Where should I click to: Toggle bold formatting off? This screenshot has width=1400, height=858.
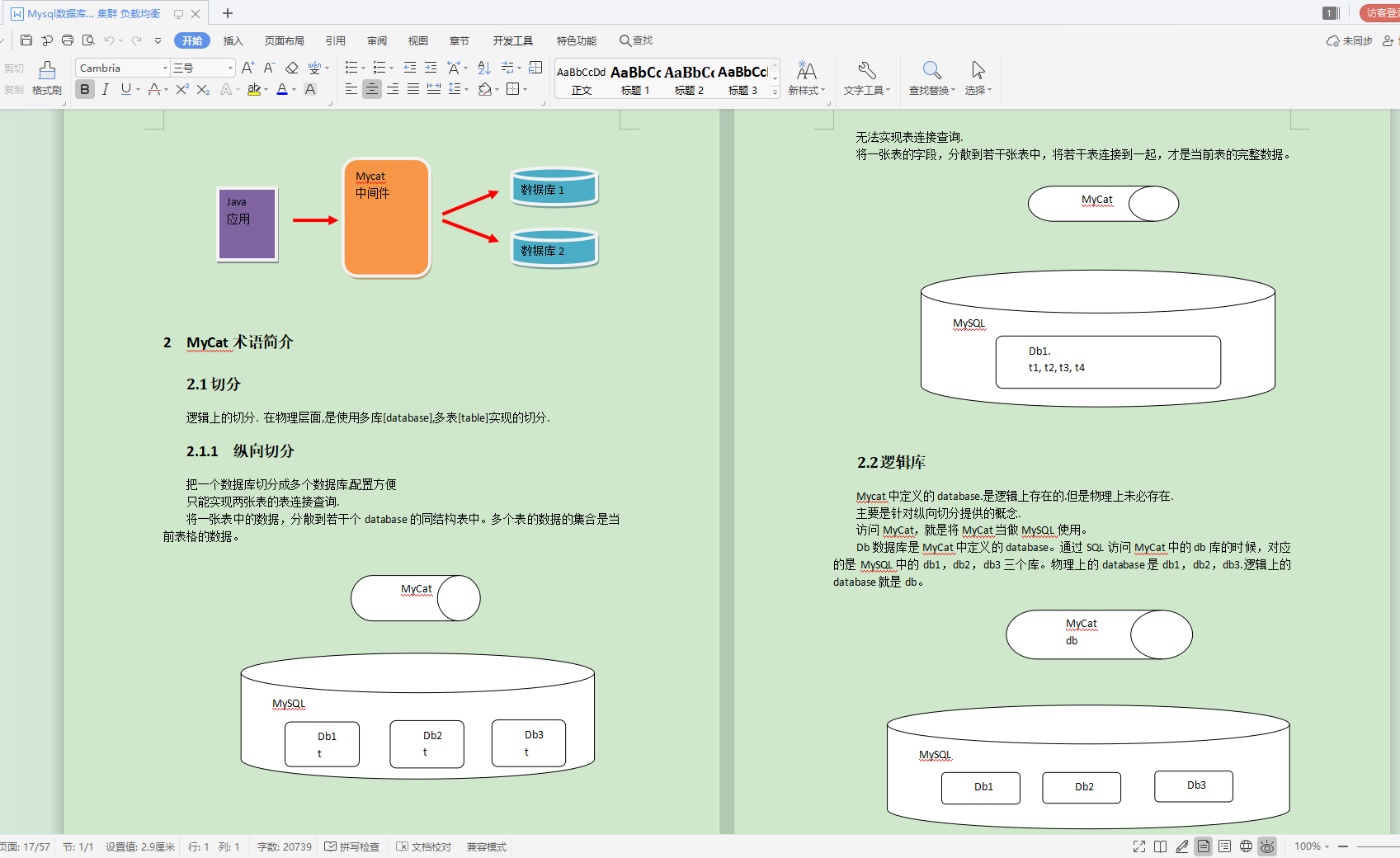[x=84, y=89]
